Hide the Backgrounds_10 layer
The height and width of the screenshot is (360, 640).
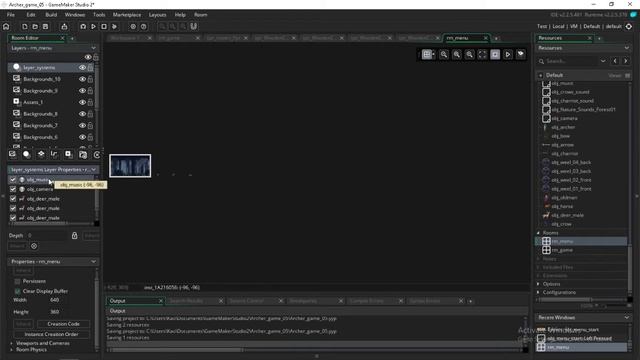[82, 79]
